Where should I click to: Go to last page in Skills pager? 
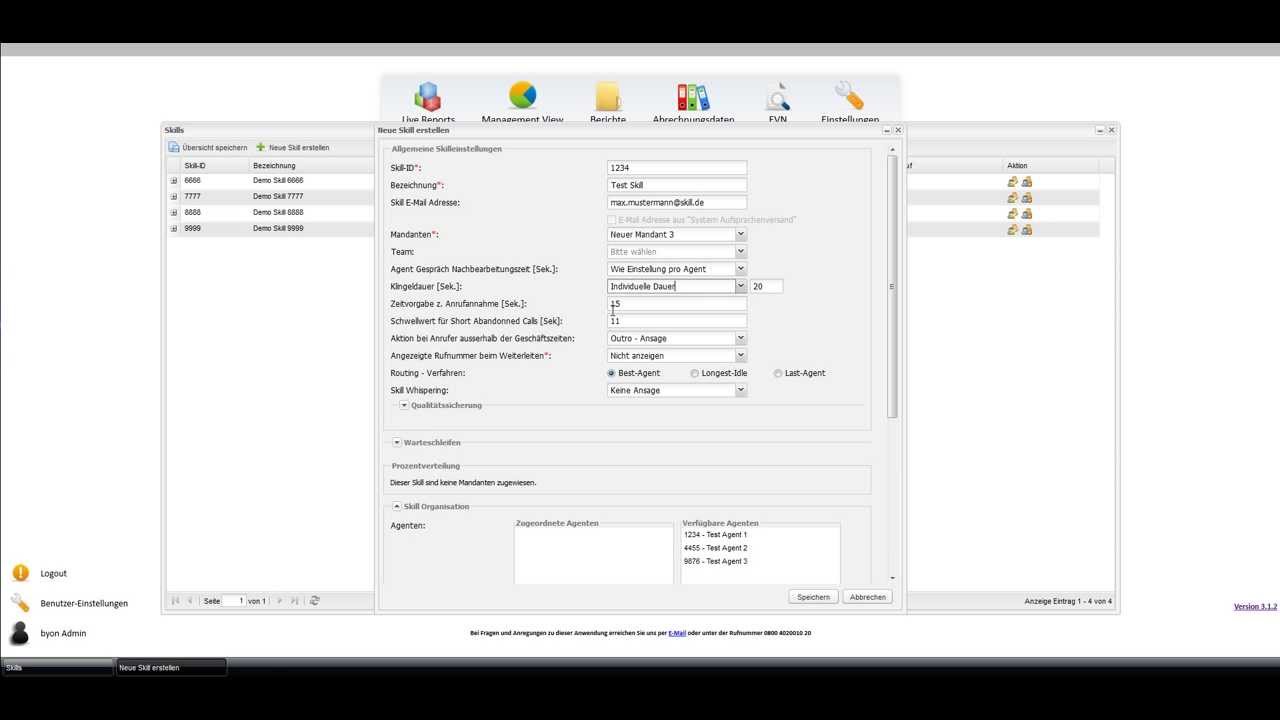pyautogui.click(x=295, y=601)
